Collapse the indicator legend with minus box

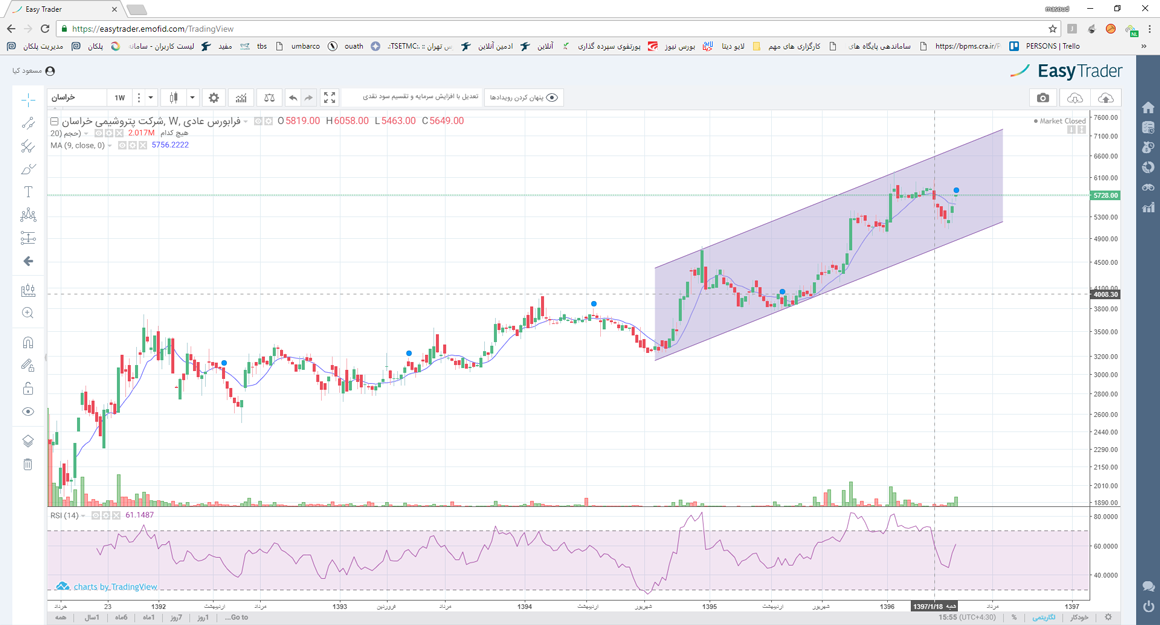(x=54, y=121)
